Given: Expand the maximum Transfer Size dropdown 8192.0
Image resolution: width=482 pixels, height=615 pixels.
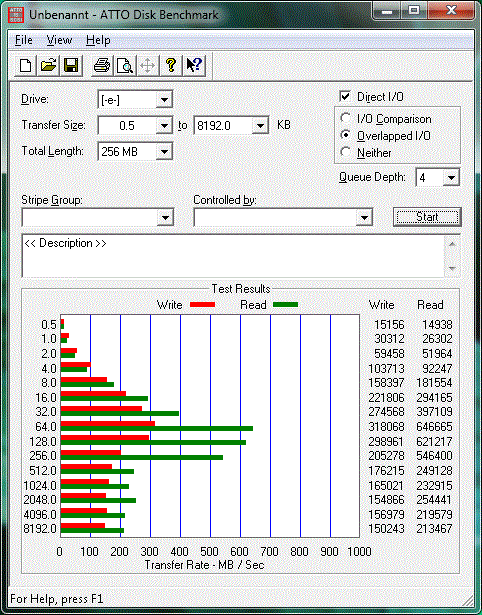Looking at the screenshot, I should pyautogui.click(x=260, y=126).
